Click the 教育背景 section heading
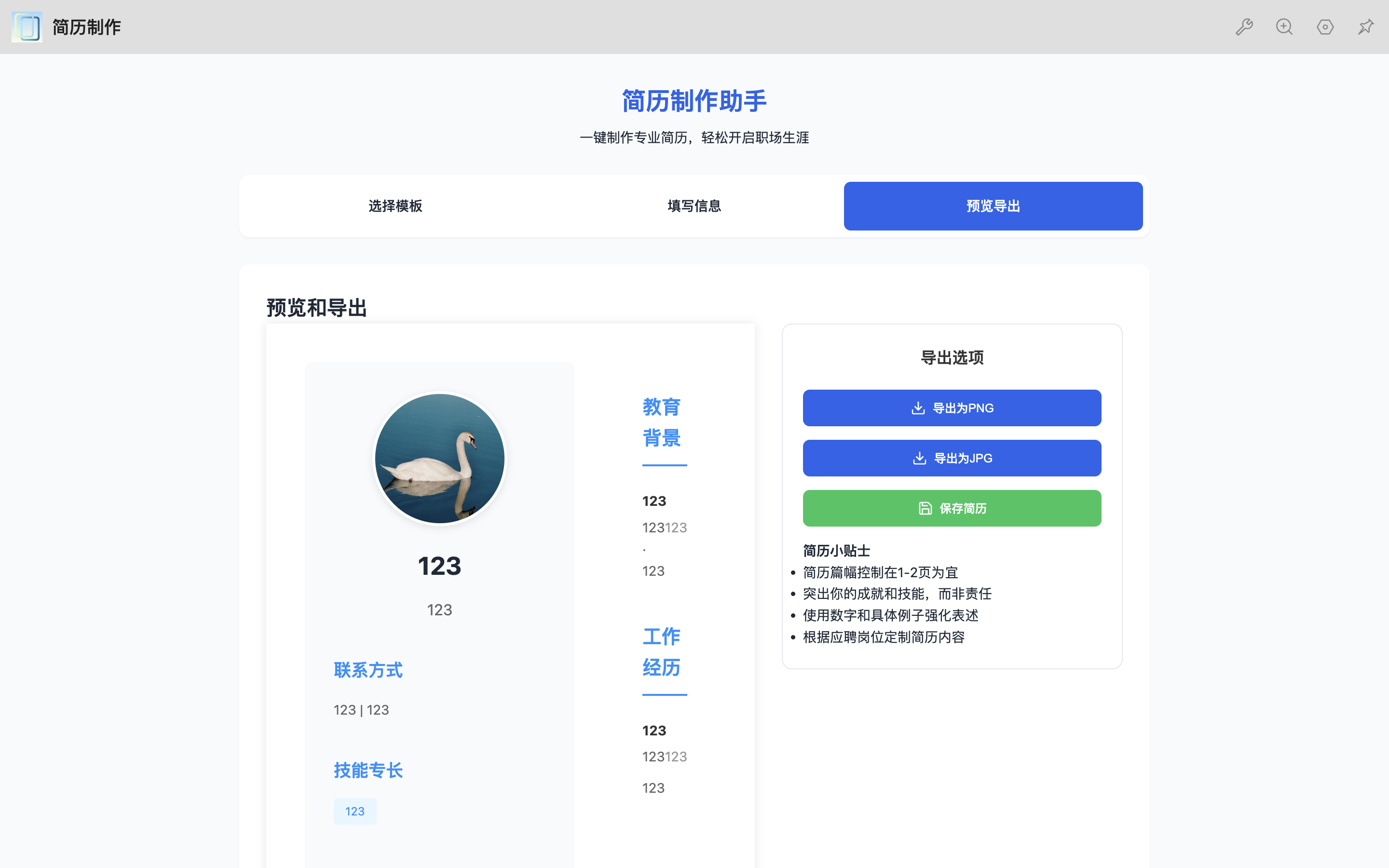Image resolution: width=1389 pixels, height=868 pixels. (x=661, y=422)
